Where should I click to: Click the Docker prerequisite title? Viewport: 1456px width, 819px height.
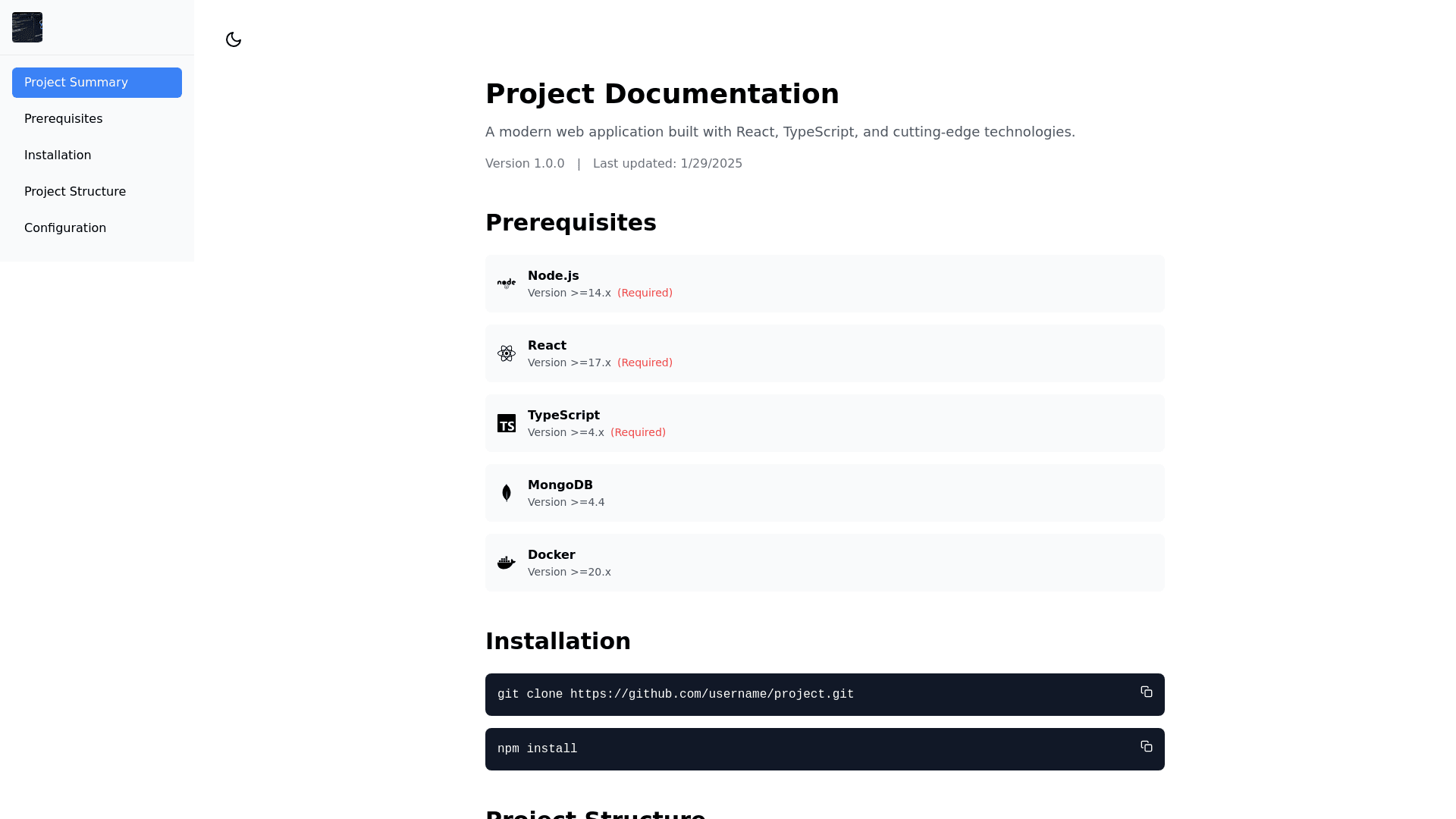pos(551,555)
